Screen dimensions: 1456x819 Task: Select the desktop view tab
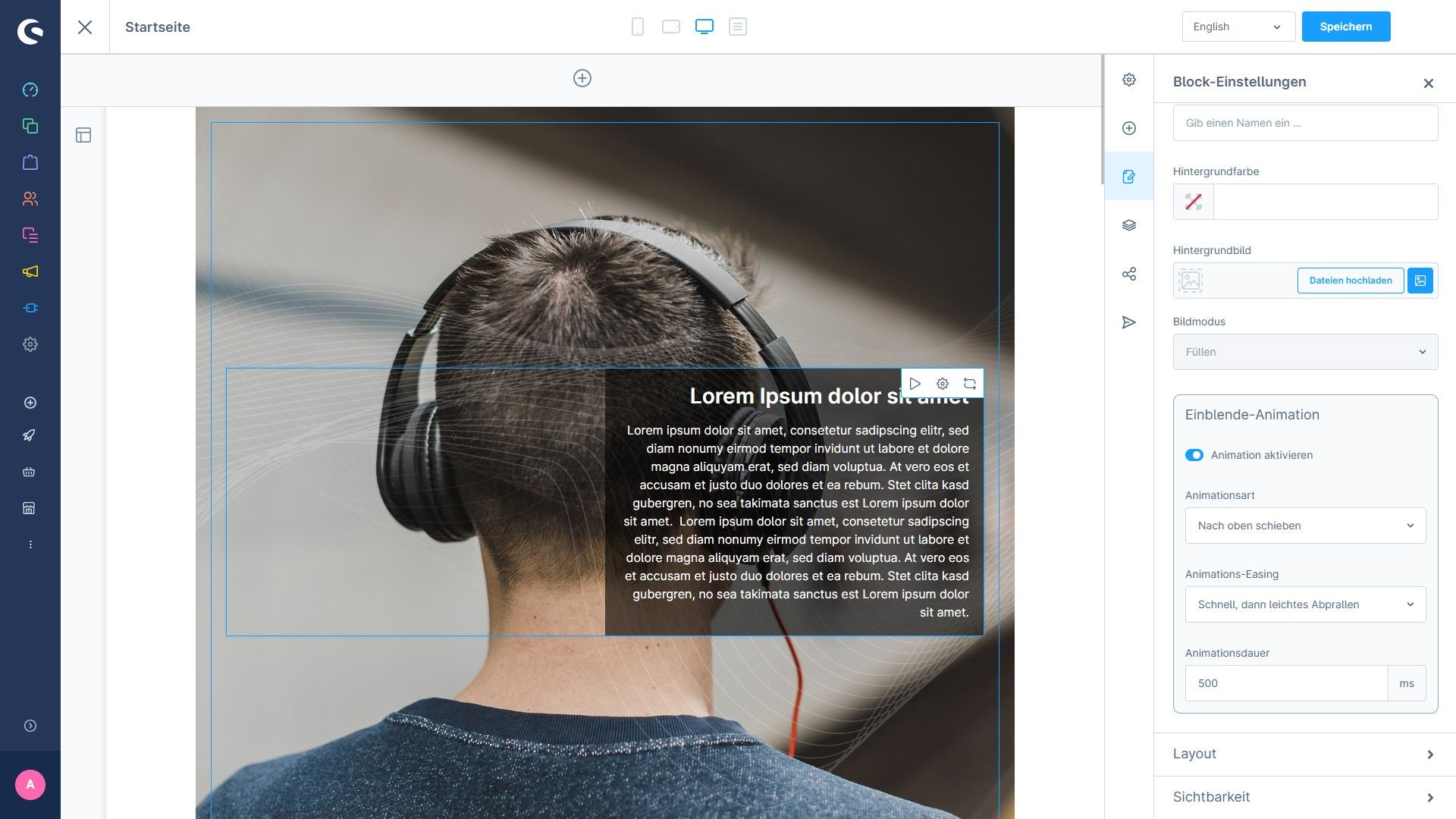[704, 26]
